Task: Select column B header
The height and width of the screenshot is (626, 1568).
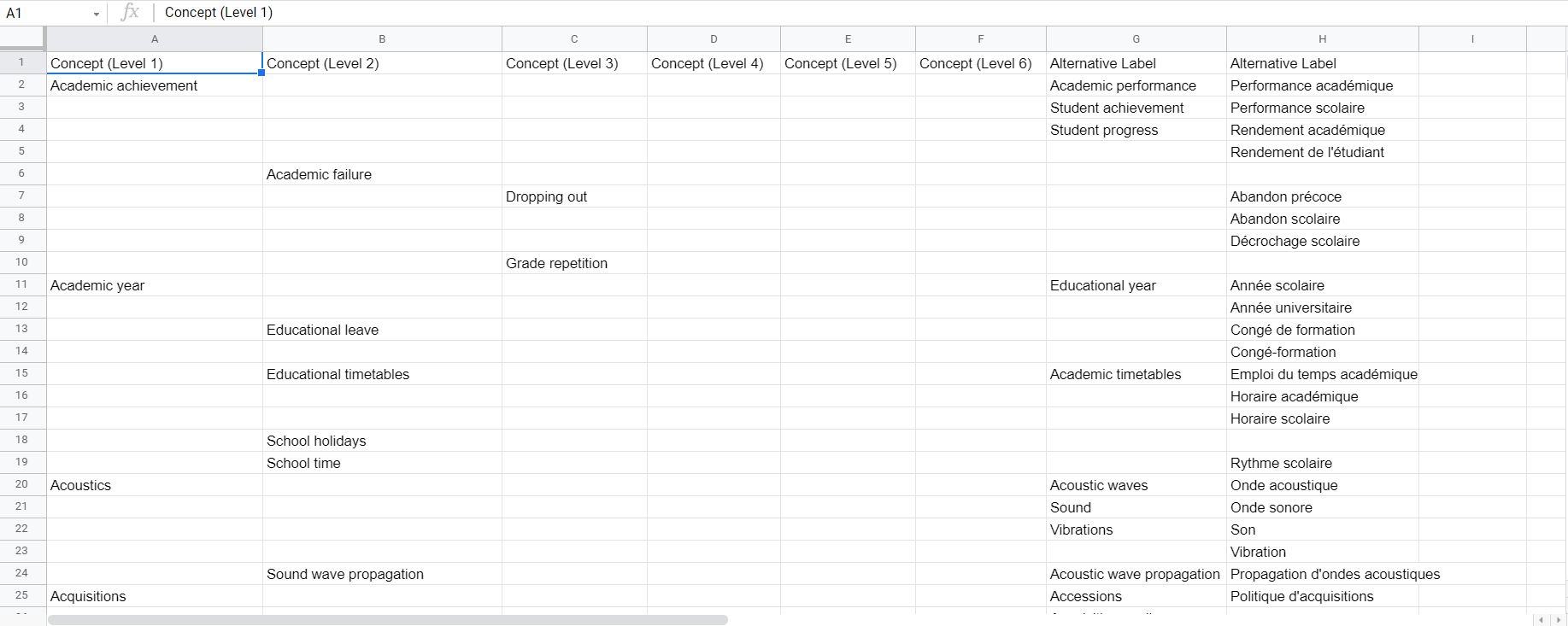Action: click(x=382, y=39)
